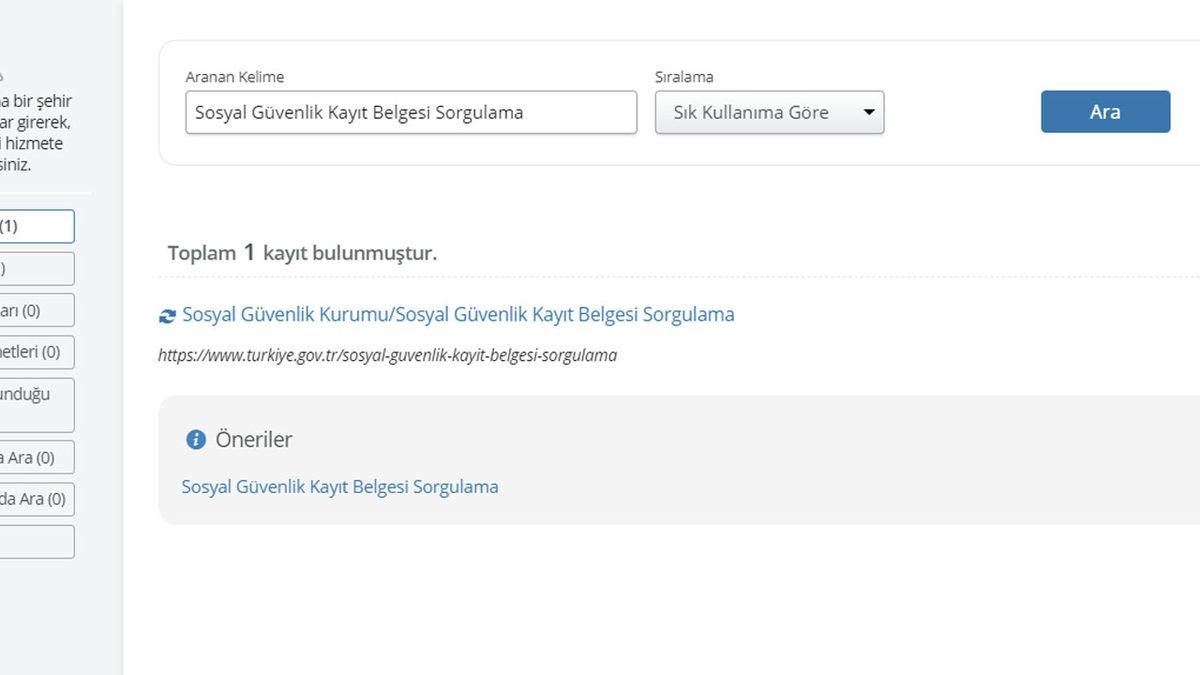The height and width of the screenshot is (675, 1200).
Task: Click the blue info icon next to Öneriler
Action: 196,438
